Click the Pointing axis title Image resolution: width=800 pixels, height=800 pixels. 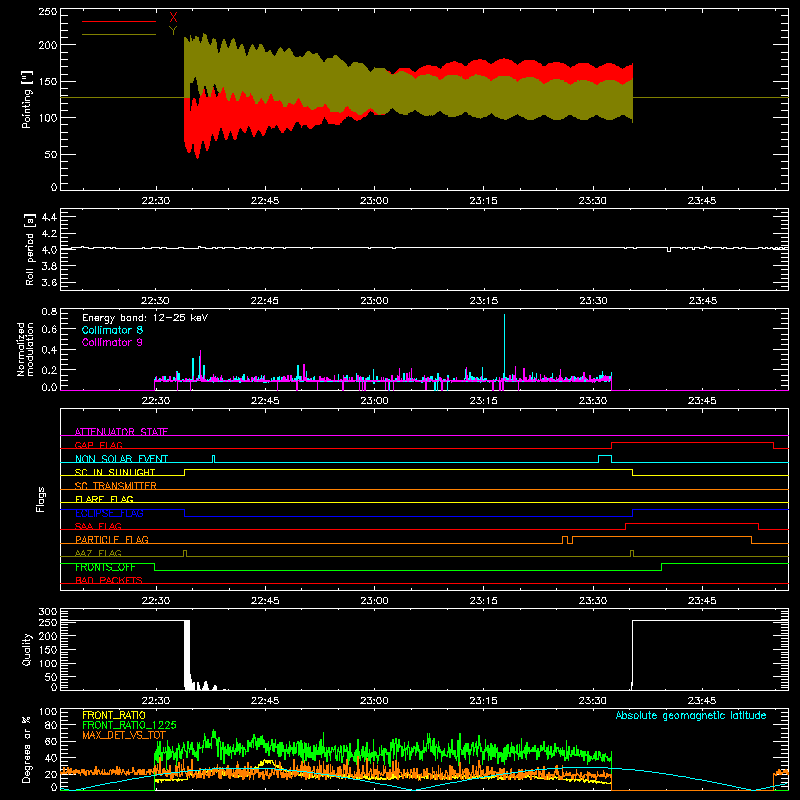[27, 101]
